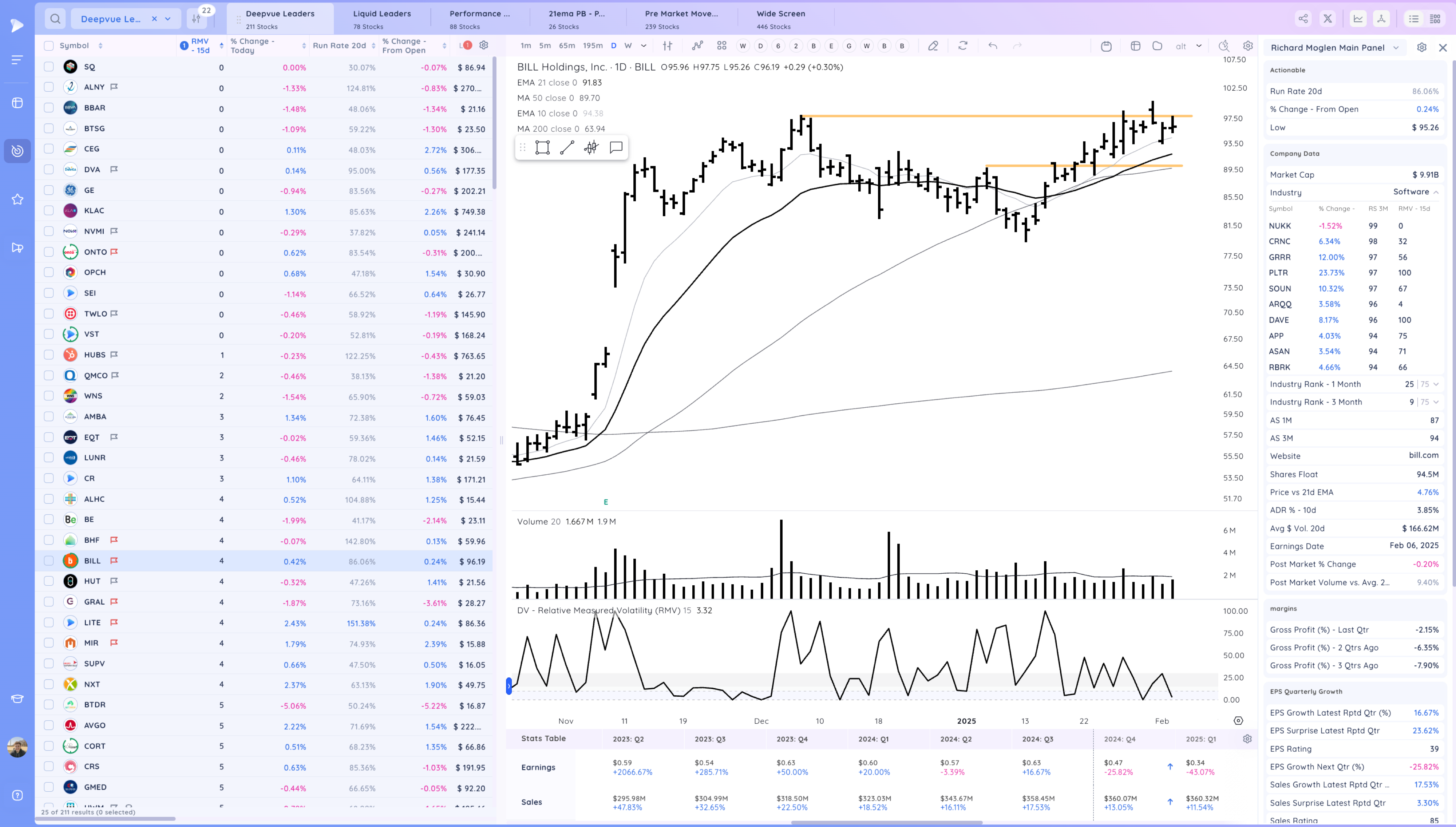Expand the Richard Moglen Main Panel dropdown

pos(1396,48)
